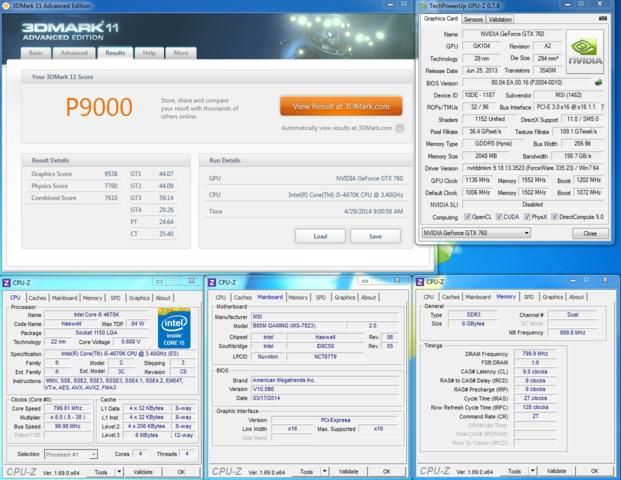Click OK in the first CPU-Z window
Image resolution: width=621 pixels, height=480 pixels.
point(181,472)
